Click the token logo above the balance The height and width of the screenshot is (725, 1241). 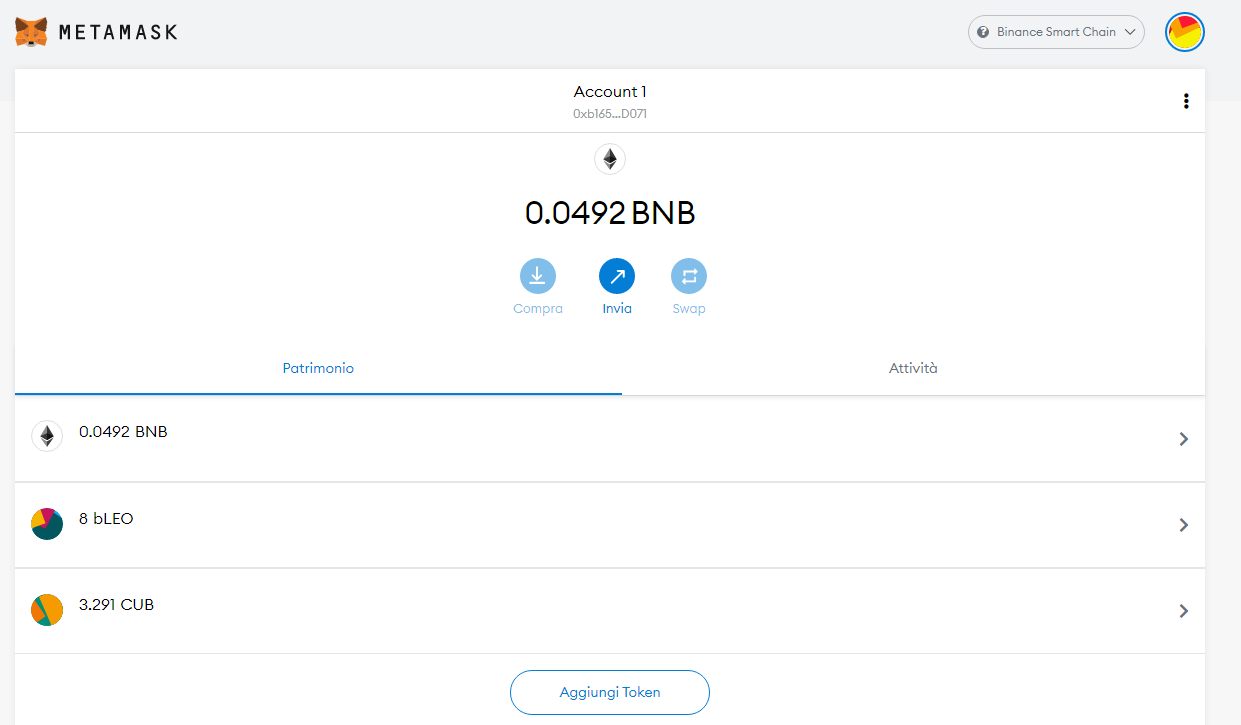pyautogui.click(x=610, y=159)
